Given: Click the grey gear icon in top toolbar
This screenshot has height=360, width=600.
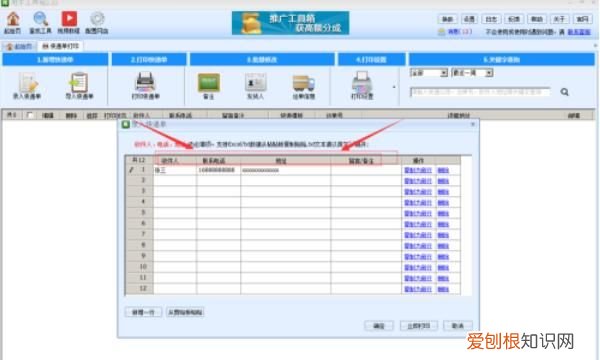Looking at the screenshot, I should tap(97, 19).
